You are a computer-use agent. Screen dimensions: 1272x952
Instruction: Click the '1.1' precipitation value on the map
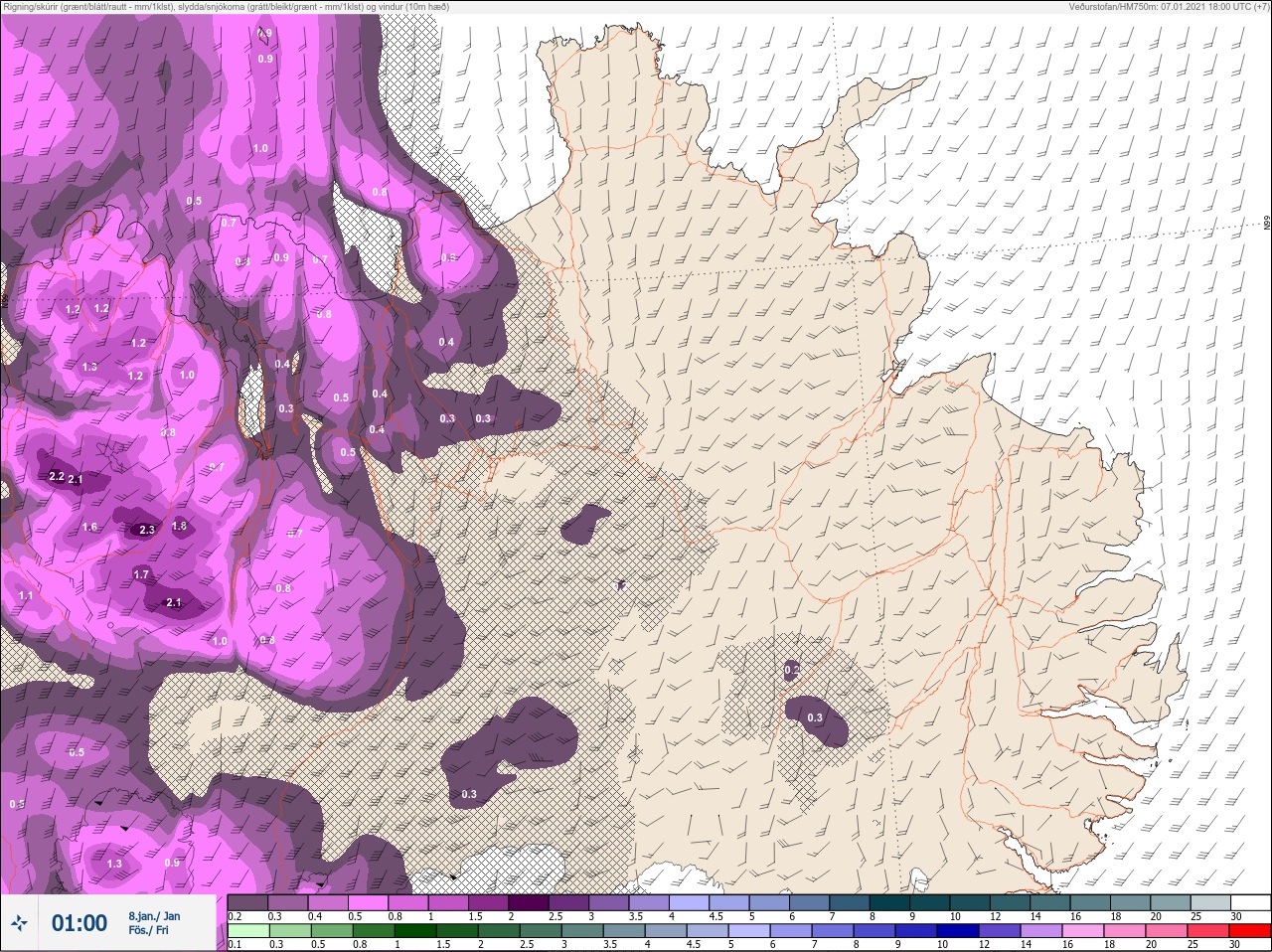26,595
